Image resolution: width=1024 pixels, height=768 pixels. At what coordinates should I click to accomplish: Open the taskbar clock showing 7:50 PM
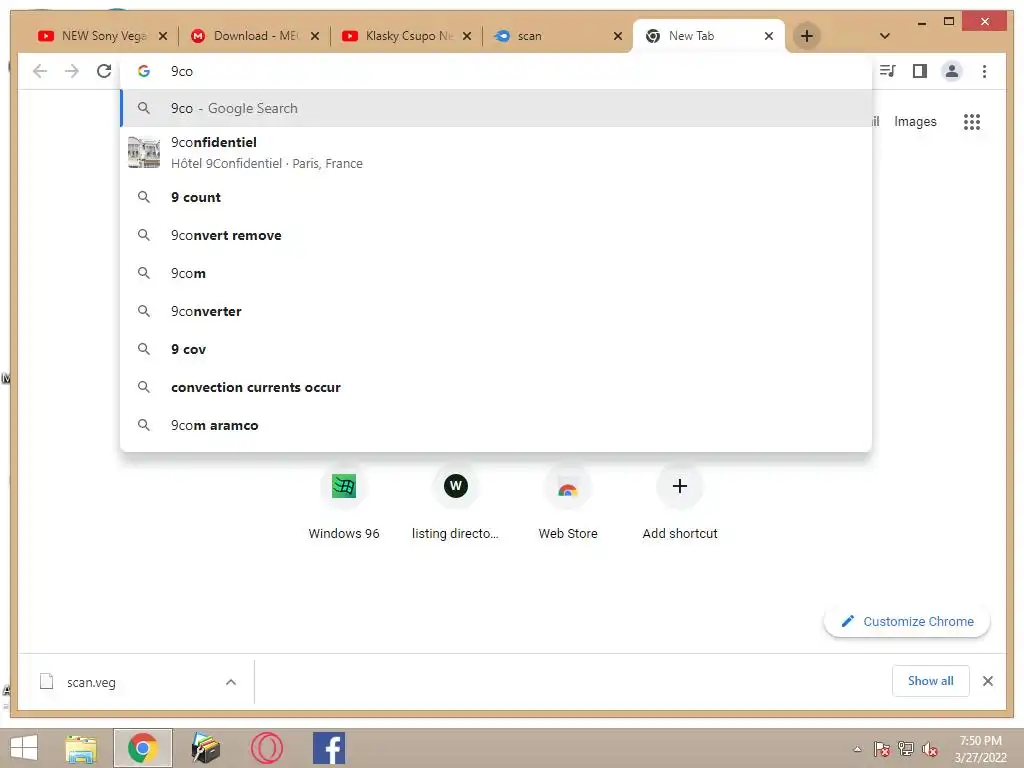coord(980,749)
